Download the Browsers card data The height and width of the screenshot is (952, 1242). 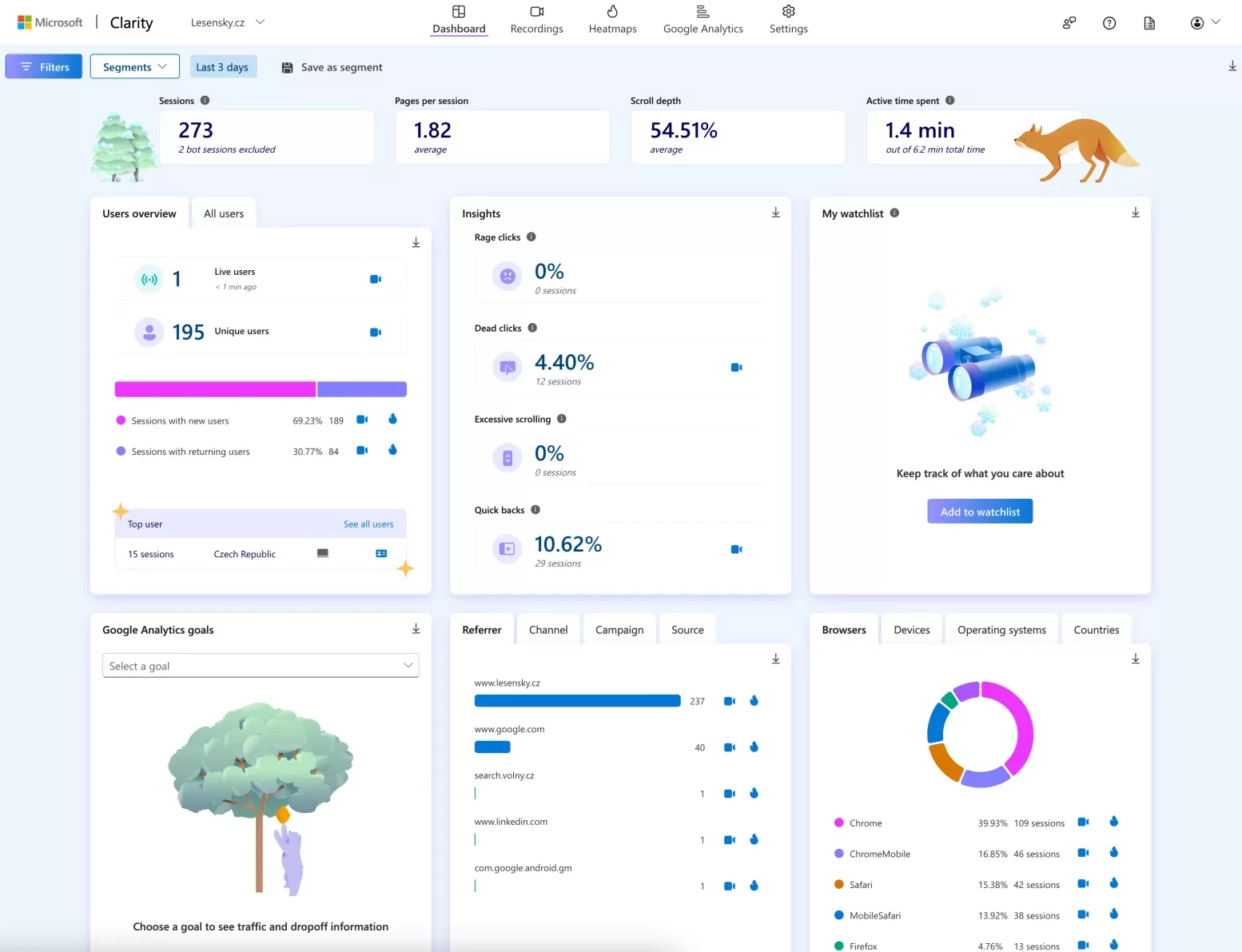(x=1135, y=659)
